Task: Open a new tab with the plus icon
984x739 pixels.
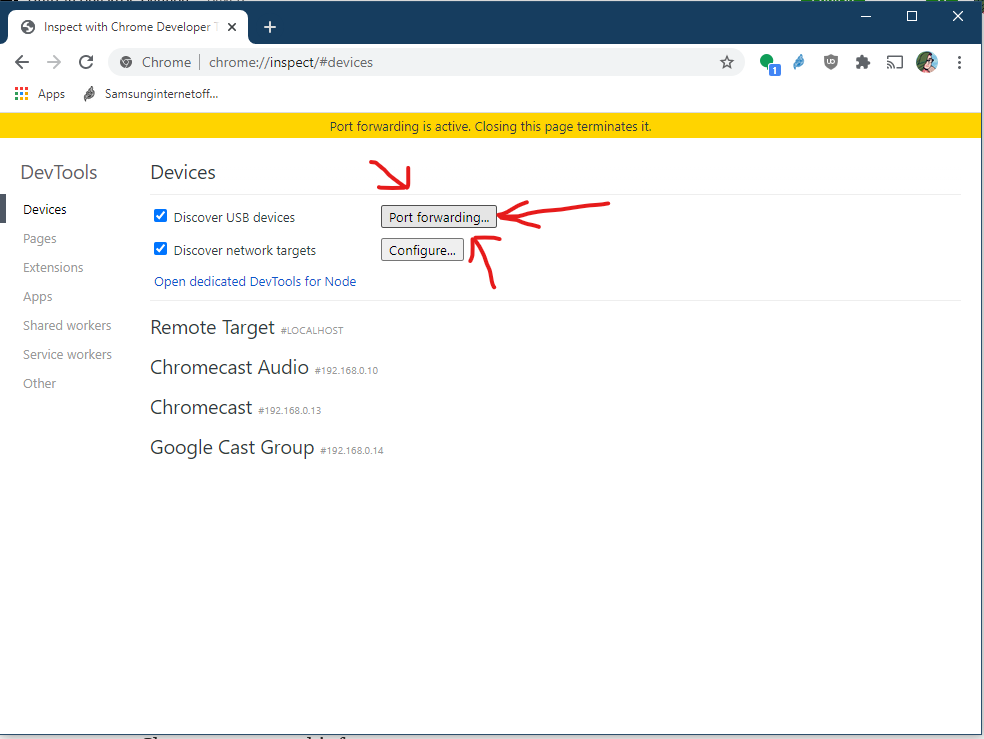Action: pos(269,27)
